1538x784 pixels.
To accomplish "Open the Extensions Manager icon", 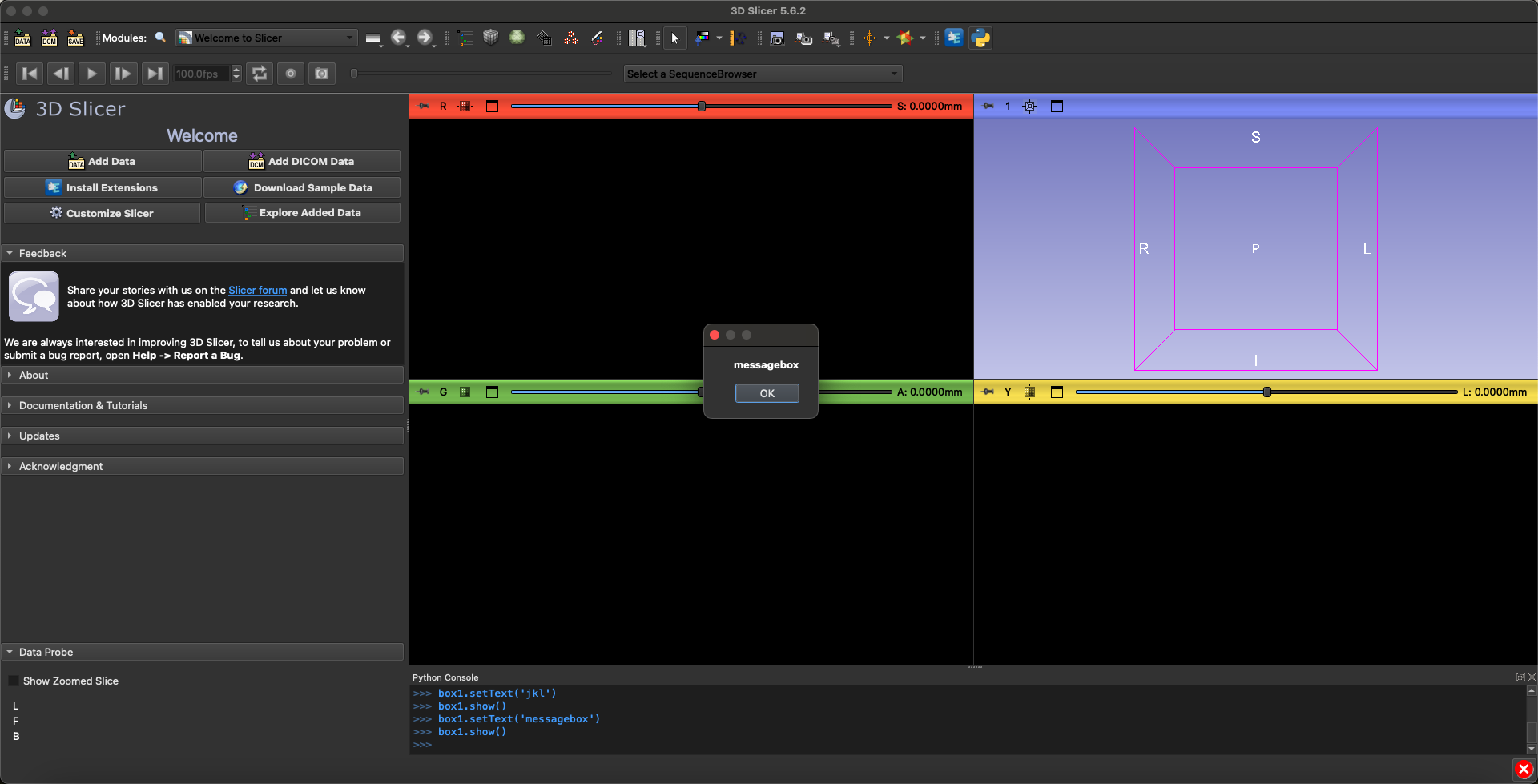I will (953, 38).
